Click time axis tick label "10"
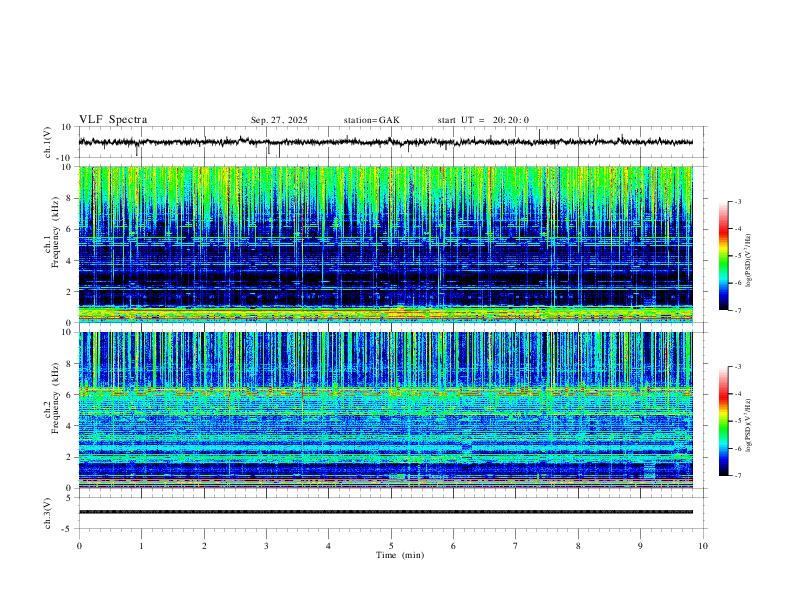 [703, 546]
